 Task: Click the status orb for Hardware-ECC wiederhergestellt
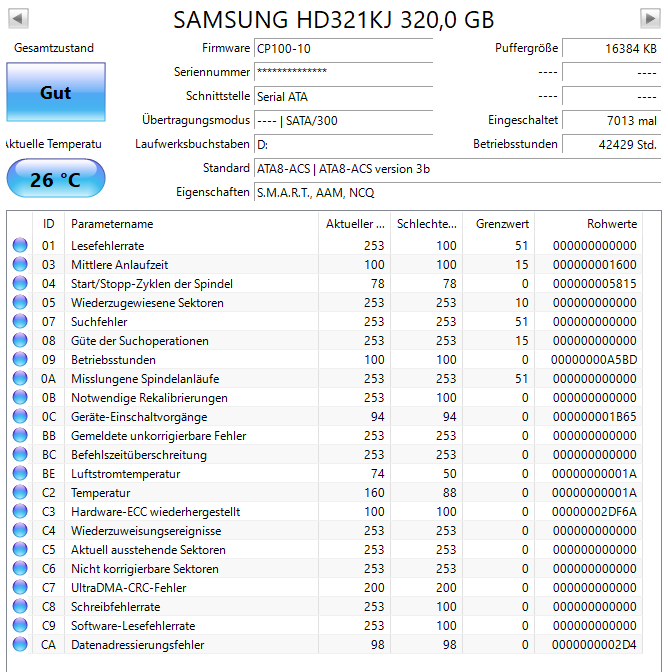pyautogui.click(x=20, y=511)
